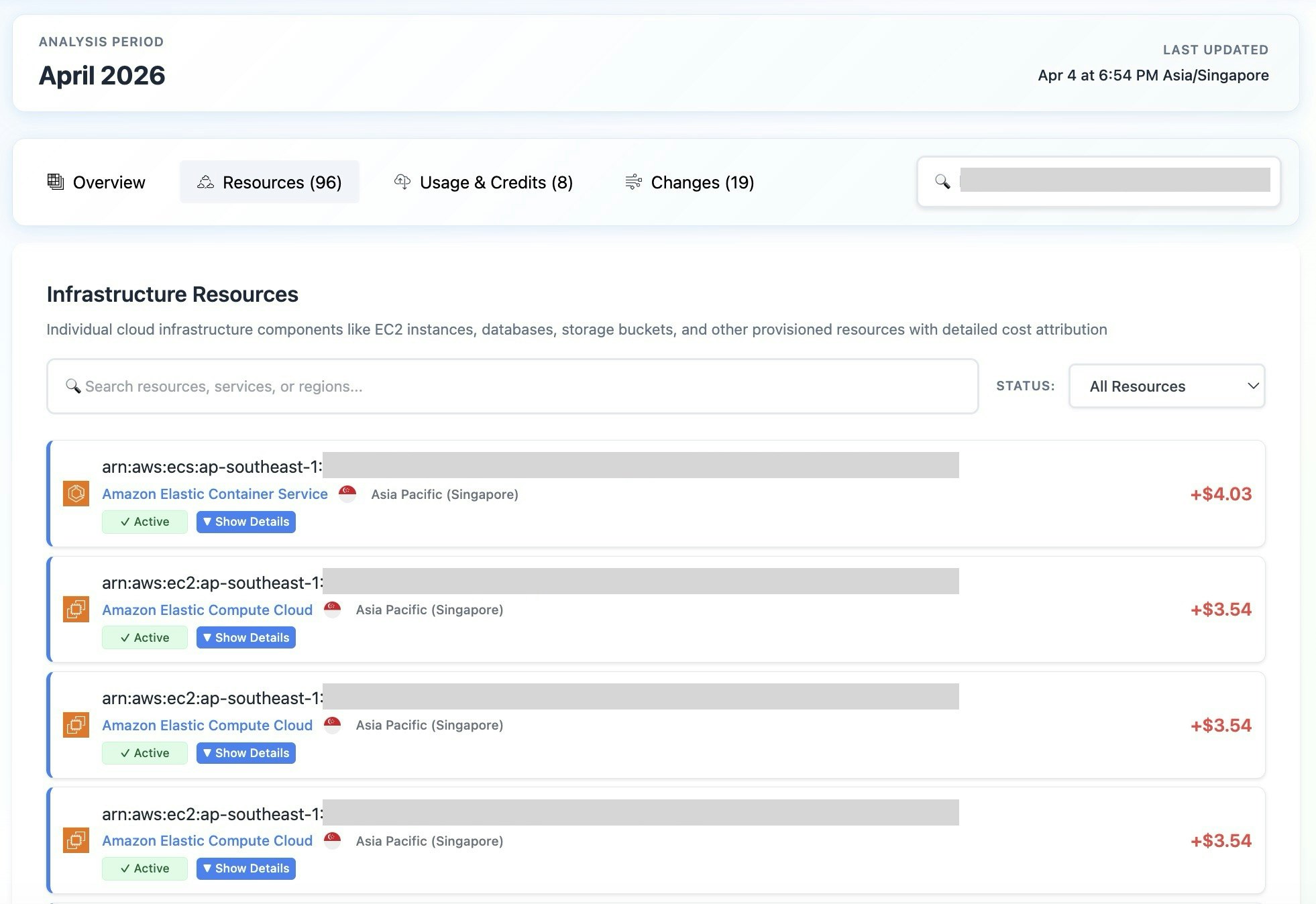Click the Overview tab grid icon
Screen dimensions: 1316x904
coord(56,182)
